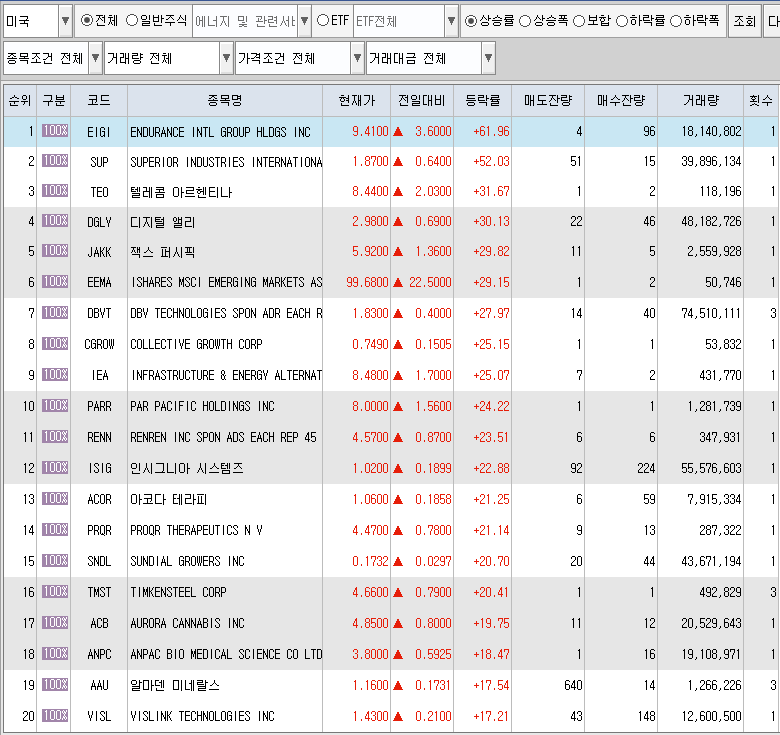Select the 전체 radio button
The height and width of the screenshot is (735, 780).
click(87, 20)
